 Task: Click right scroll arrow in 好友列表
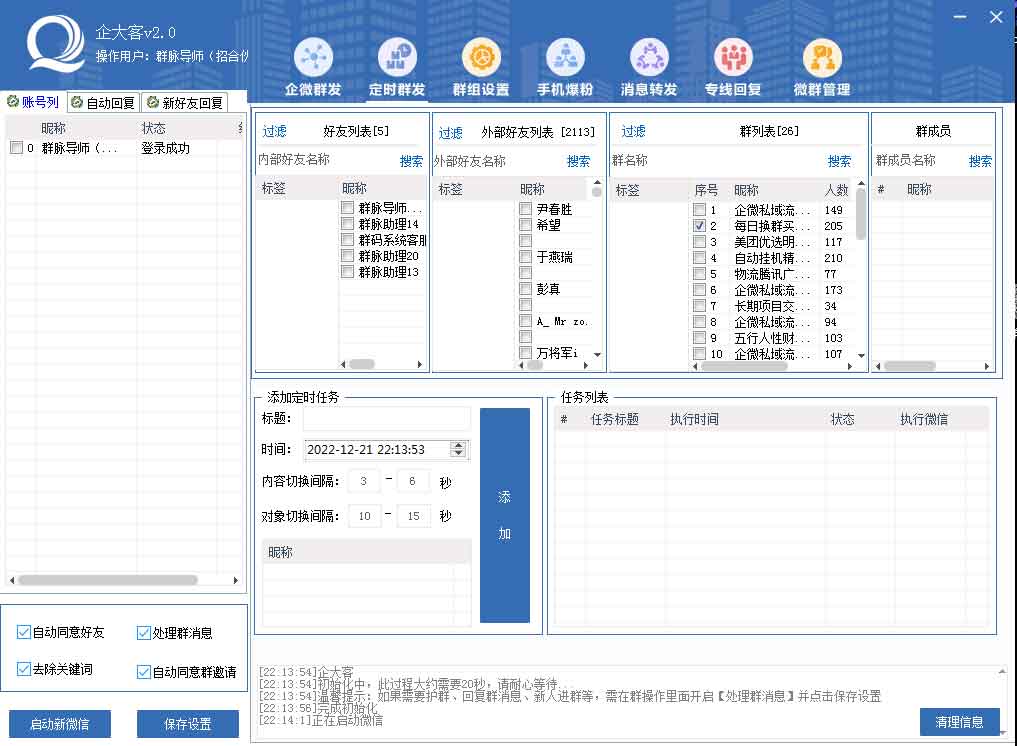pyautogui.click(x=421, y=365)
